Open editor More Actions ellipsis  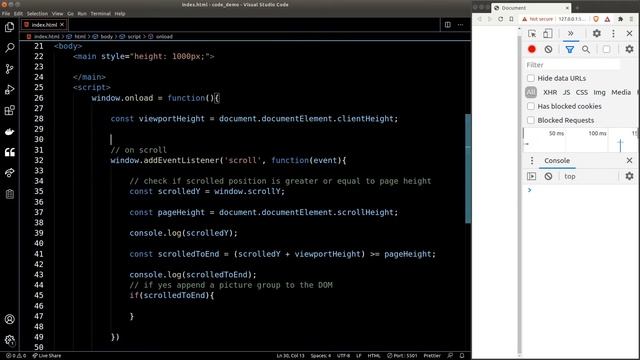(460, 24)
